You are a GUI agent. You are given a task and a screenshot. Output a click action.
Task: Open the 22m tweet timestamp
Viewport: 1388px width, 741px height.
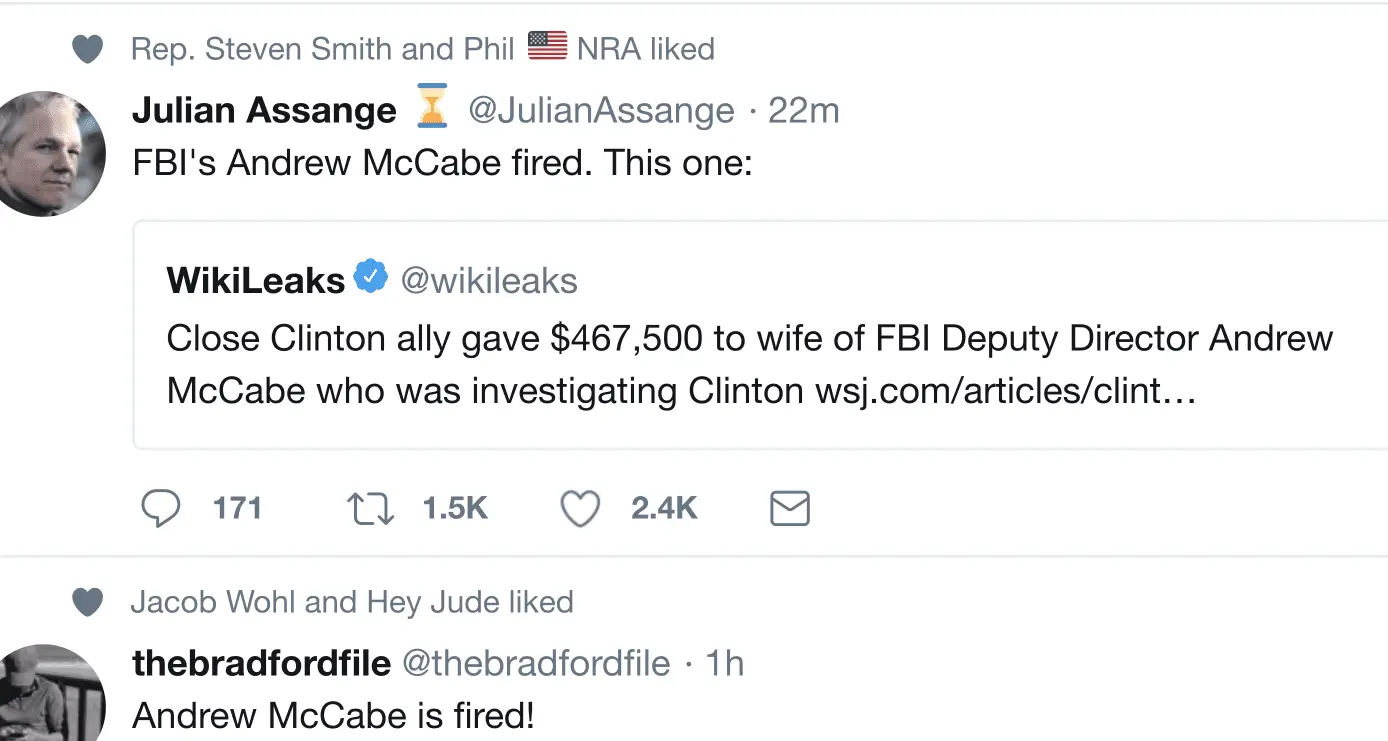[x=803, y=110]
